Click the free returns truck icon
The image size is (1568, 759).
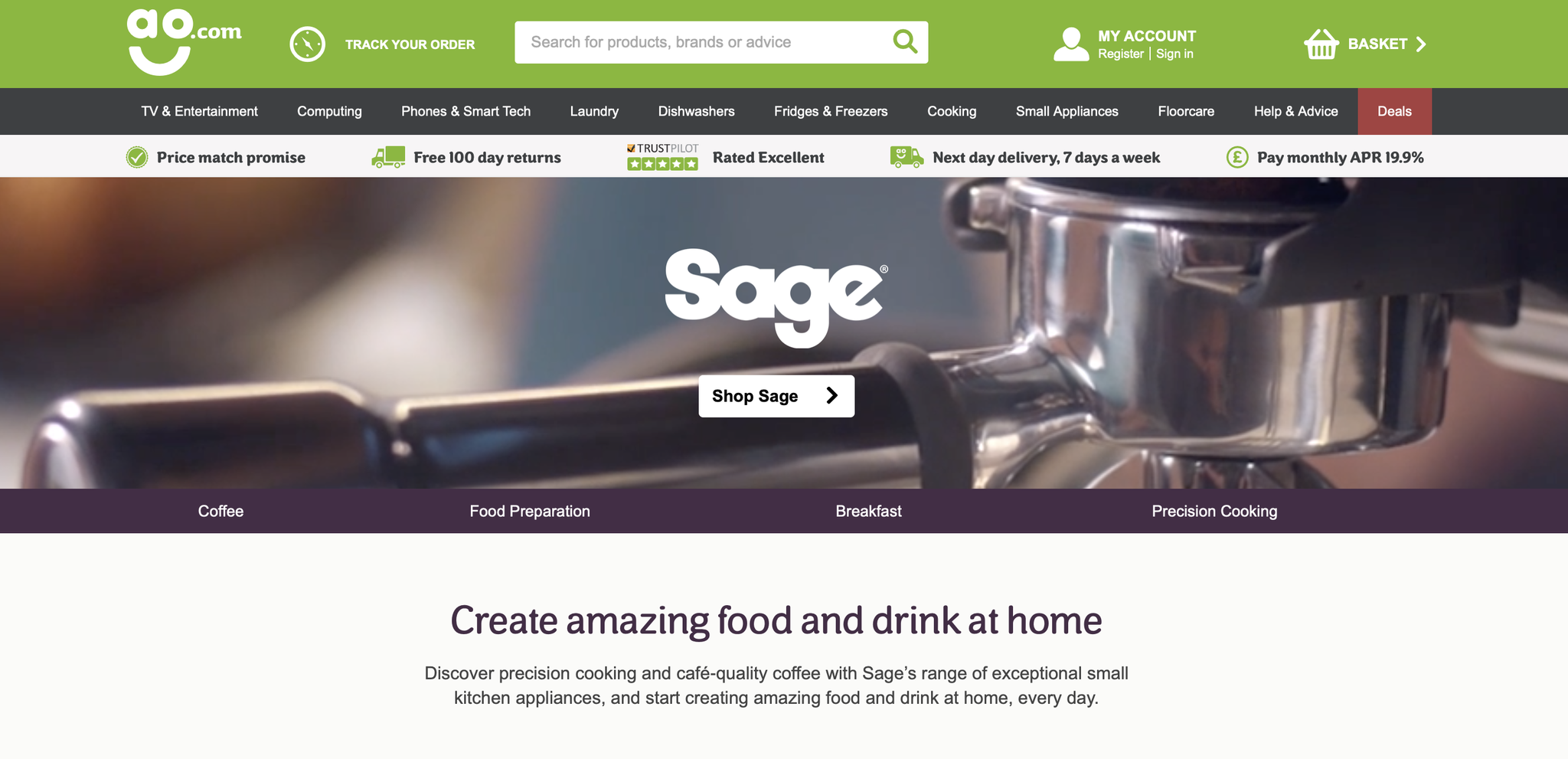click(x=388, y=157)
